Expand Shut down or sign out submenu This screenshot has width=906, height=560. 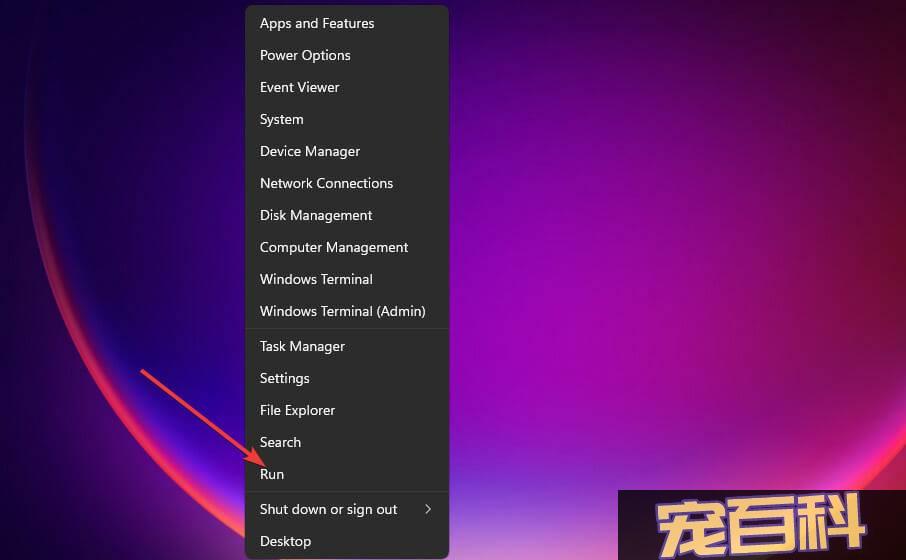point(347,509)
